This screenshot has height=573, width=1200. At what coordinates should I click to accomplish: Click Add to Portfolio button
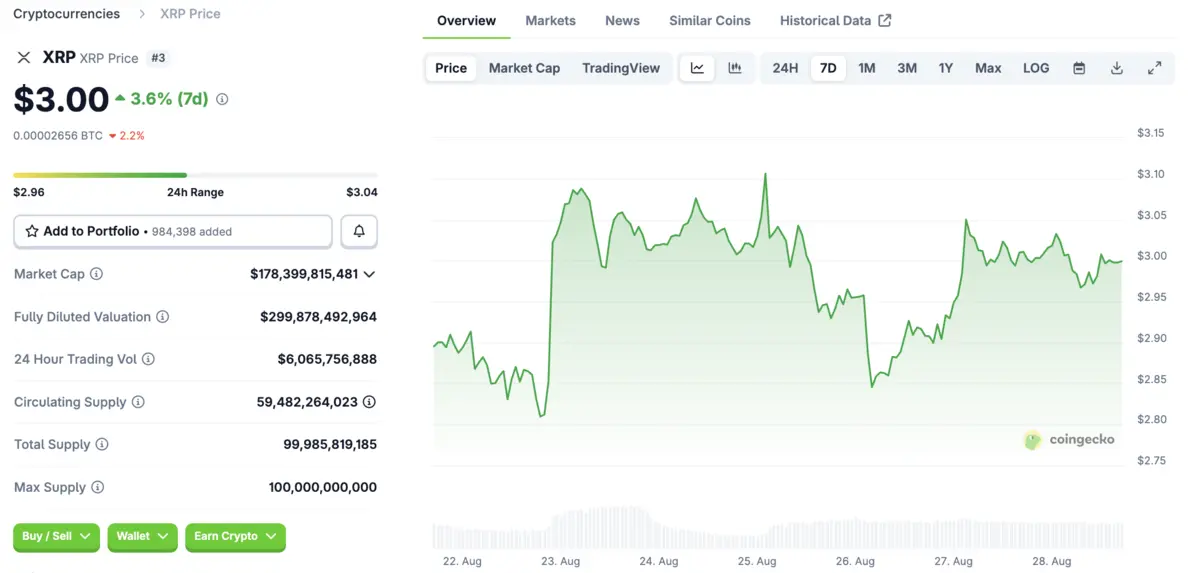(x=172, y=231)
